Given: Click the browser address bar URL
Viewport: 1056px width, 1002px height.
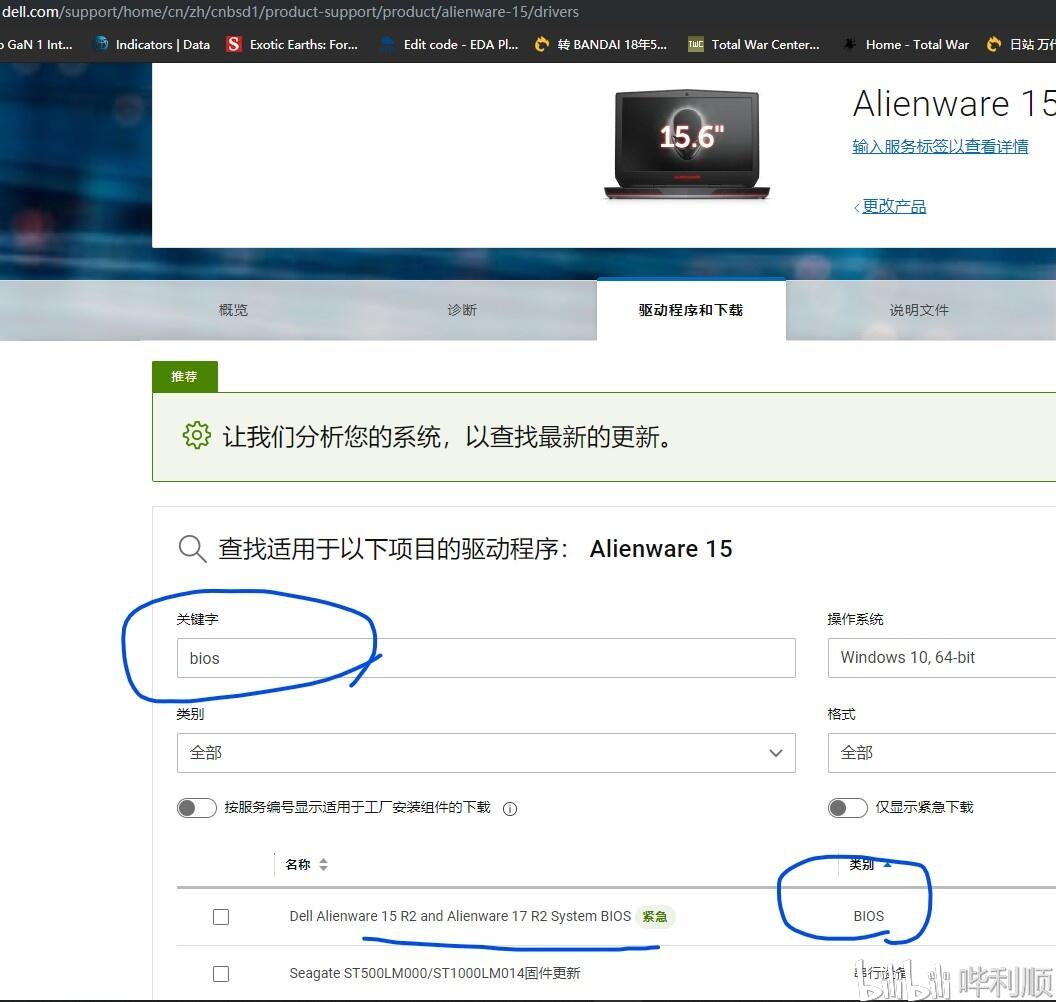Looking at the screenshot, I should 290,11.
